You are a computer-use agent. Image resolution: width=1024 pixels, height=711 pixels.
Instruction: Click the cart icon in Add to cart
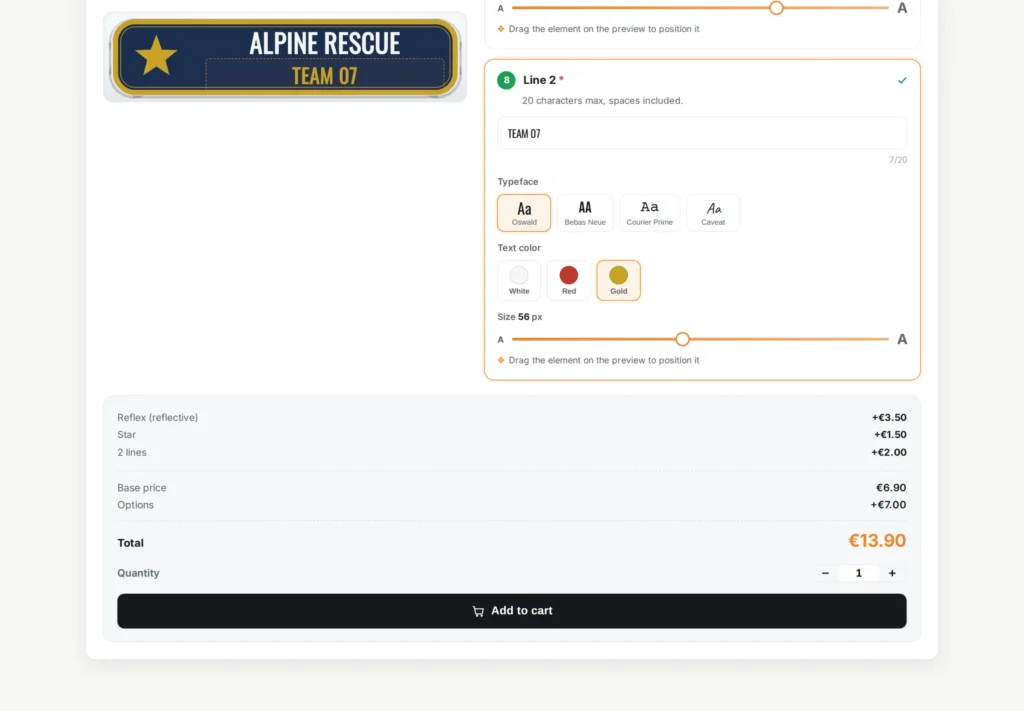[478, 611]
